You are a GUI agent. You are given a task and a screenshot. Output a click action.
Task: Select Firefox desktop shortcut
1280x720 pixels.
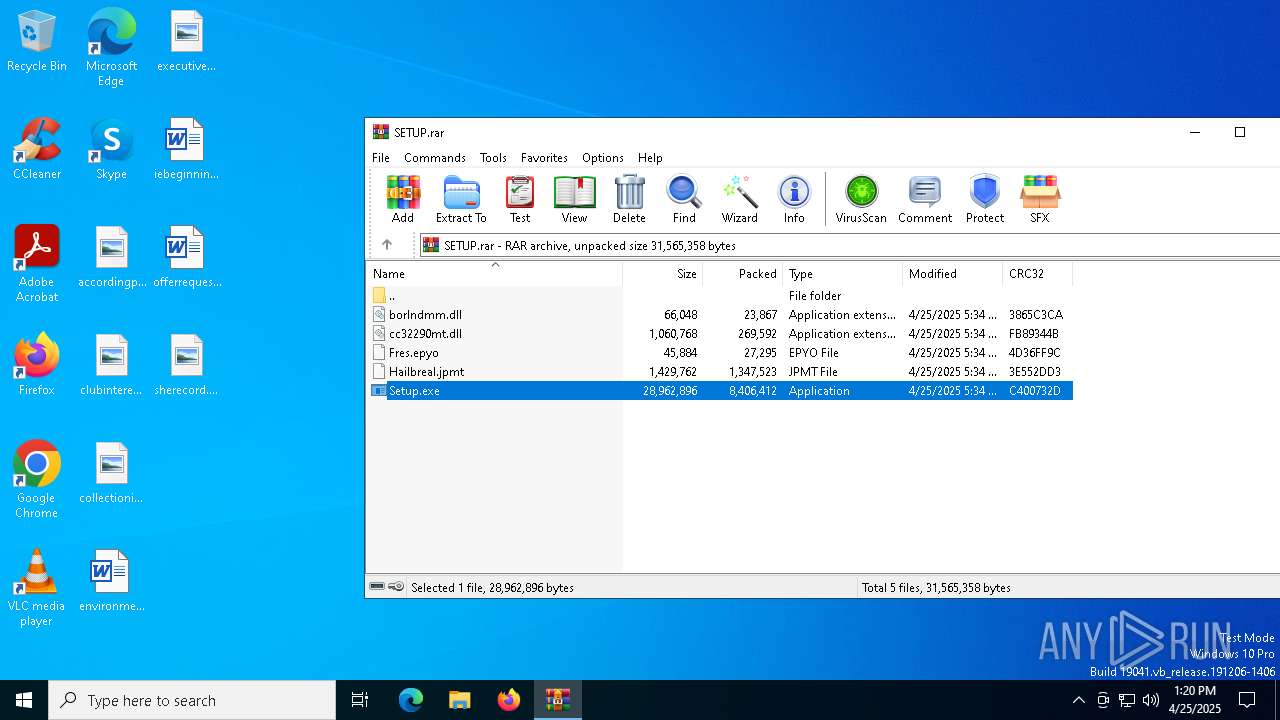(x=37, y=366)
